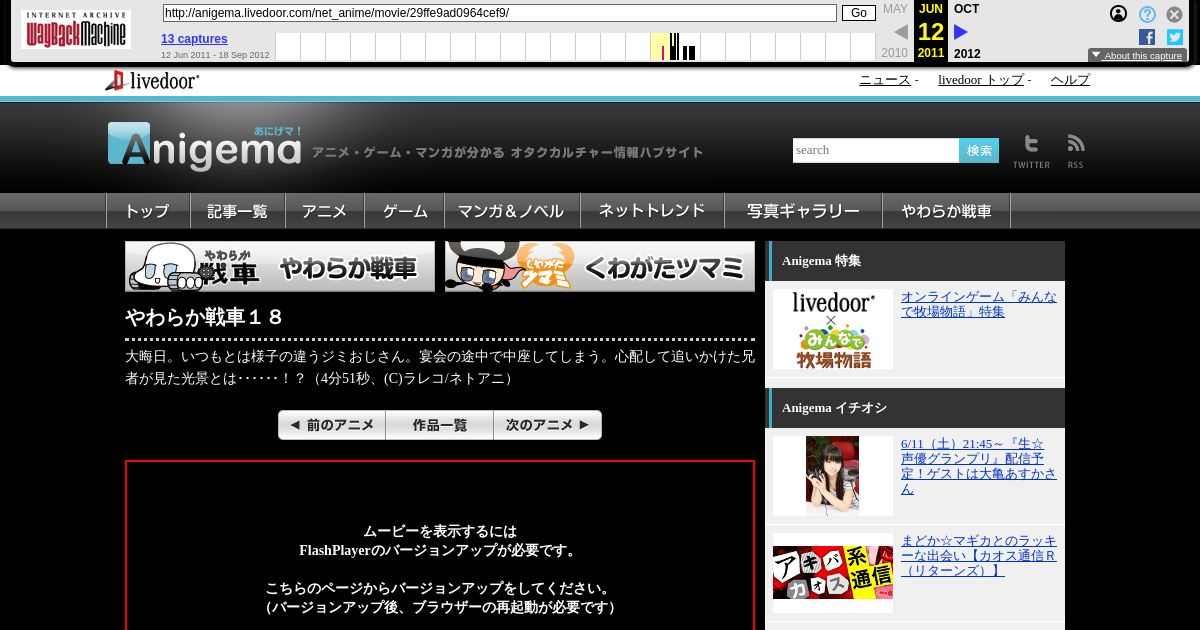Image resolution: width=1200 pixels, height=630 pixels.
Task: Open the Wayback help question mark icon
Action: [1147, 14]
